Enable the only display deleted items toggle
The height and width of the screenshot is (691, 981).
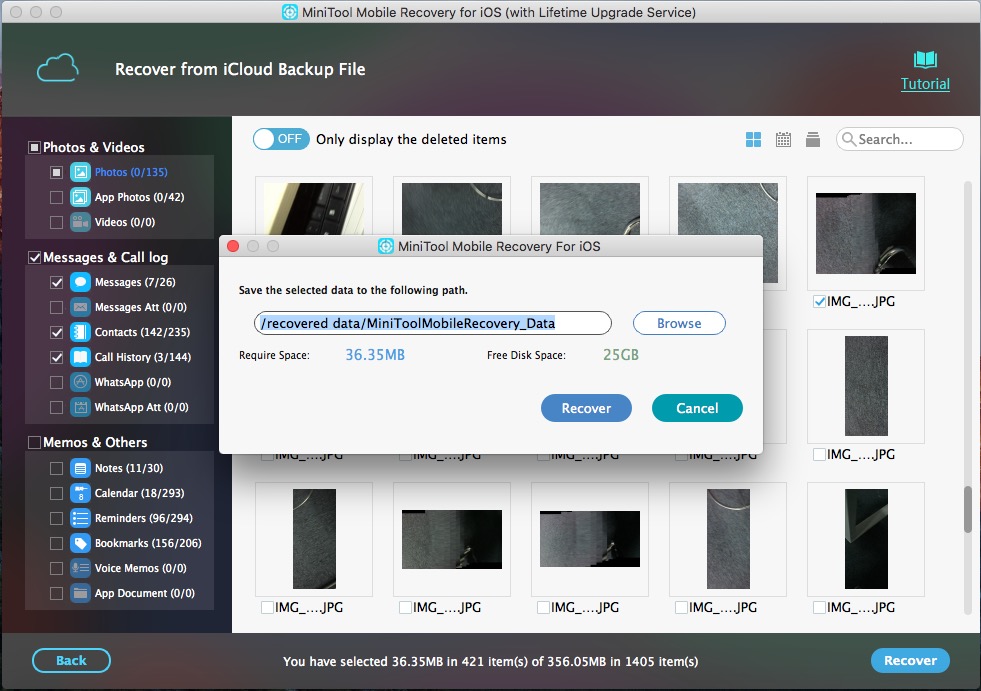[281, 139]
